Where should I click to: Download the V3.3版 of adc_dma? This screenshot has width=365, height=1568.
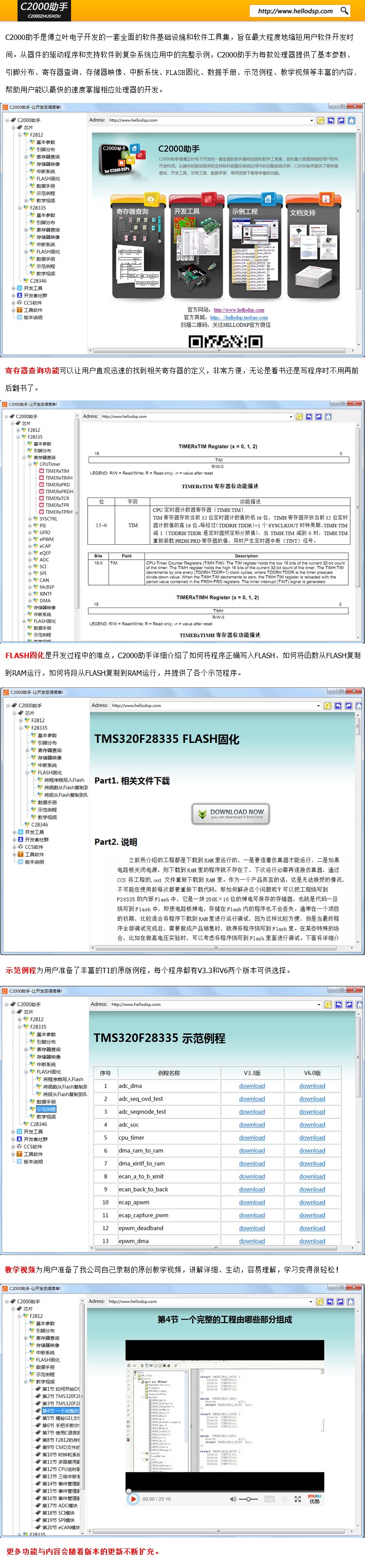point(252,1086)
